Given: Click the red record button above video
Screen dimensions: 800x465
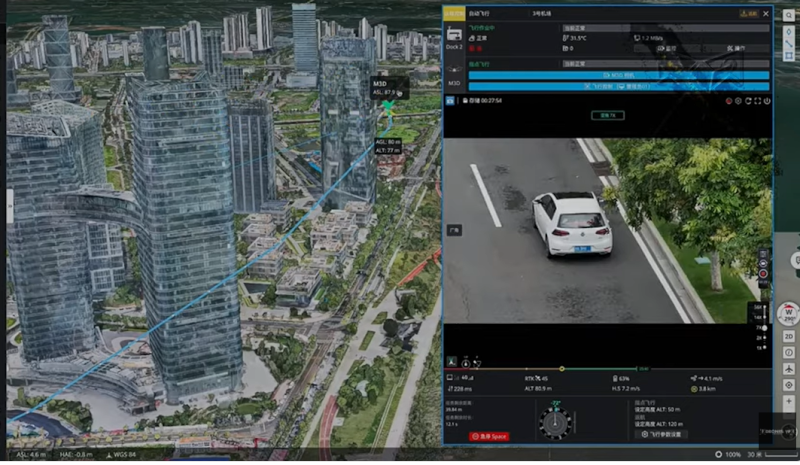Looking at the screenshot, I should (x=729, y=101).
